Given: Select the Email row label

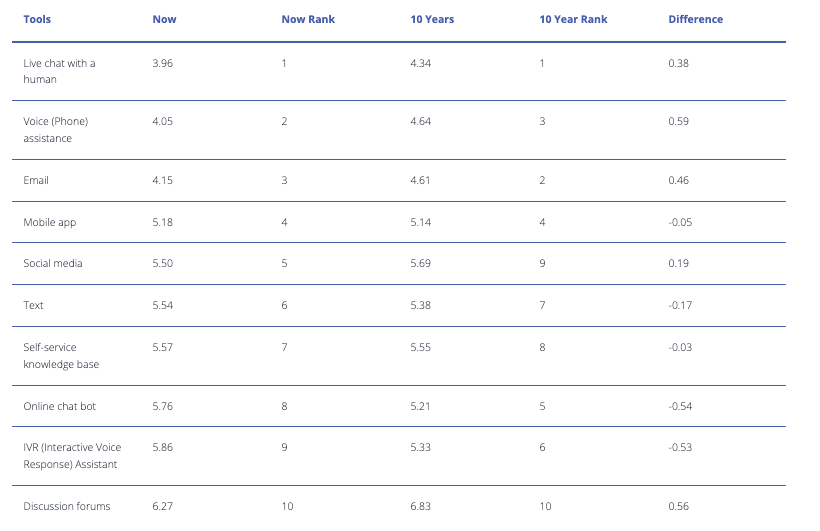Looking at the screenshot, I should (x=36, y=180).
